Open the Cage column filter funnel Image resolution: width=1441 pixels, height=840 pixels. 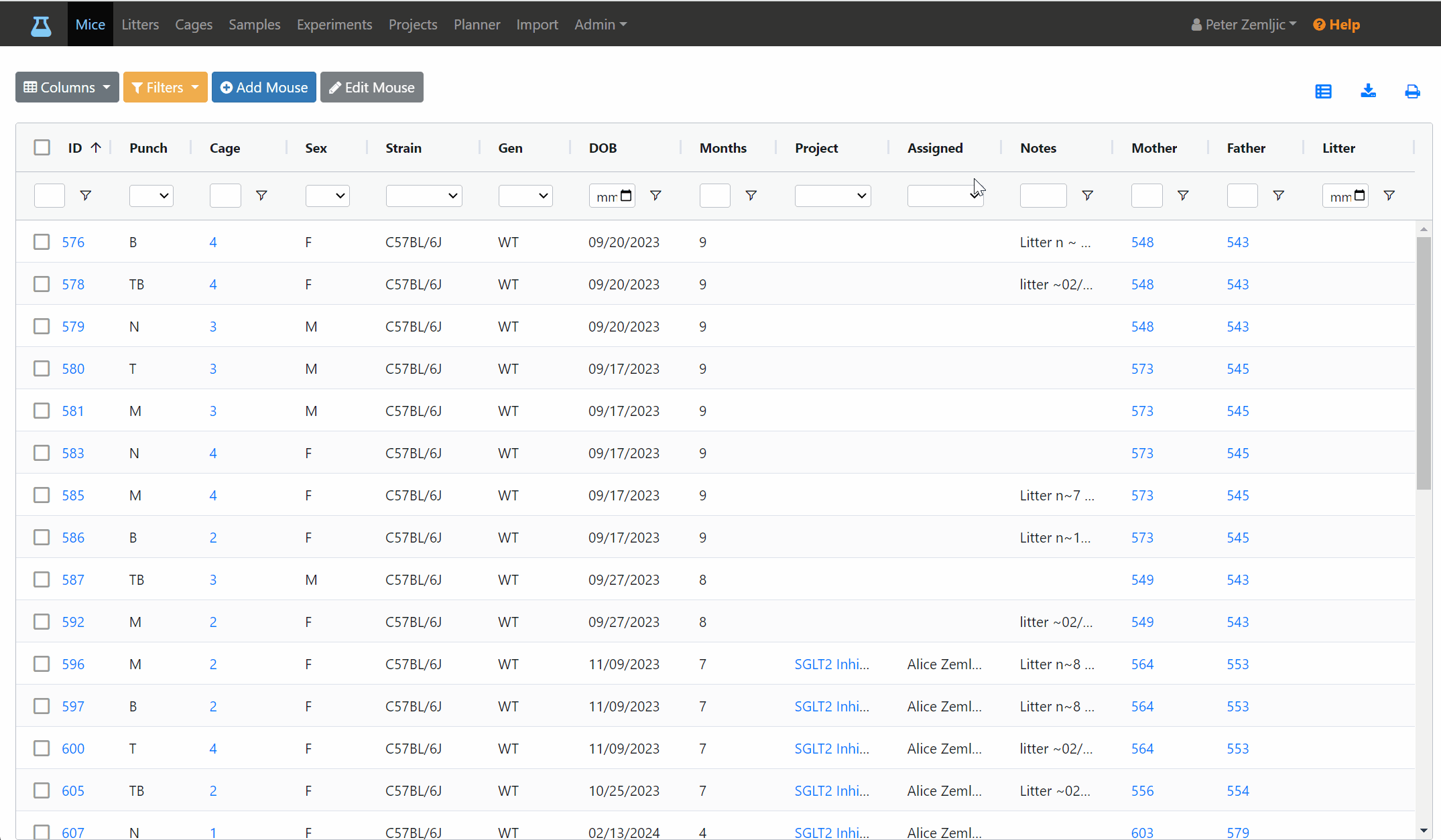click(x=261, y=196)
